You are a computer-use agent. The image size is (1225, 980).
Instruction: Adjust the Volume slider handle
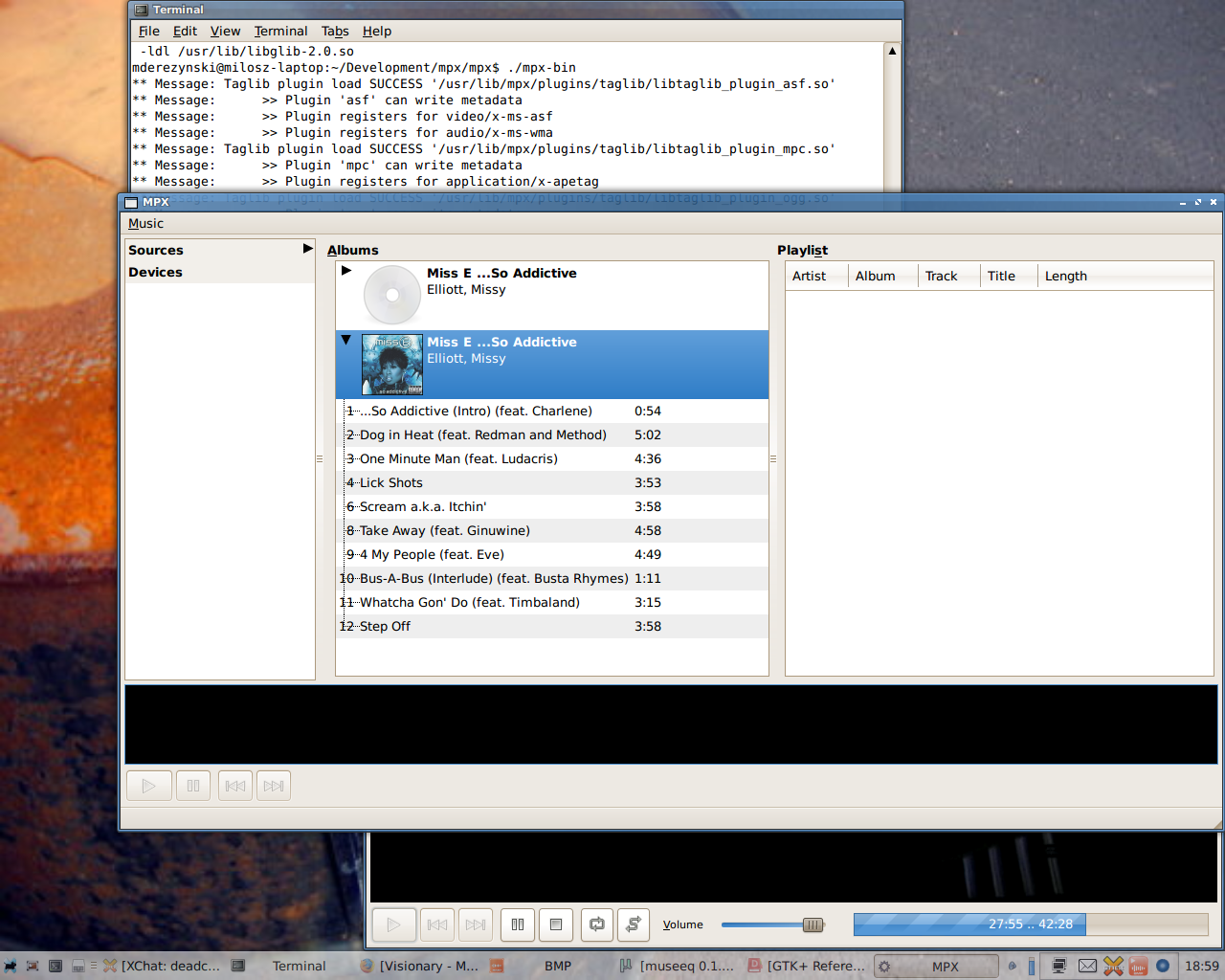[x=813, y=924]
